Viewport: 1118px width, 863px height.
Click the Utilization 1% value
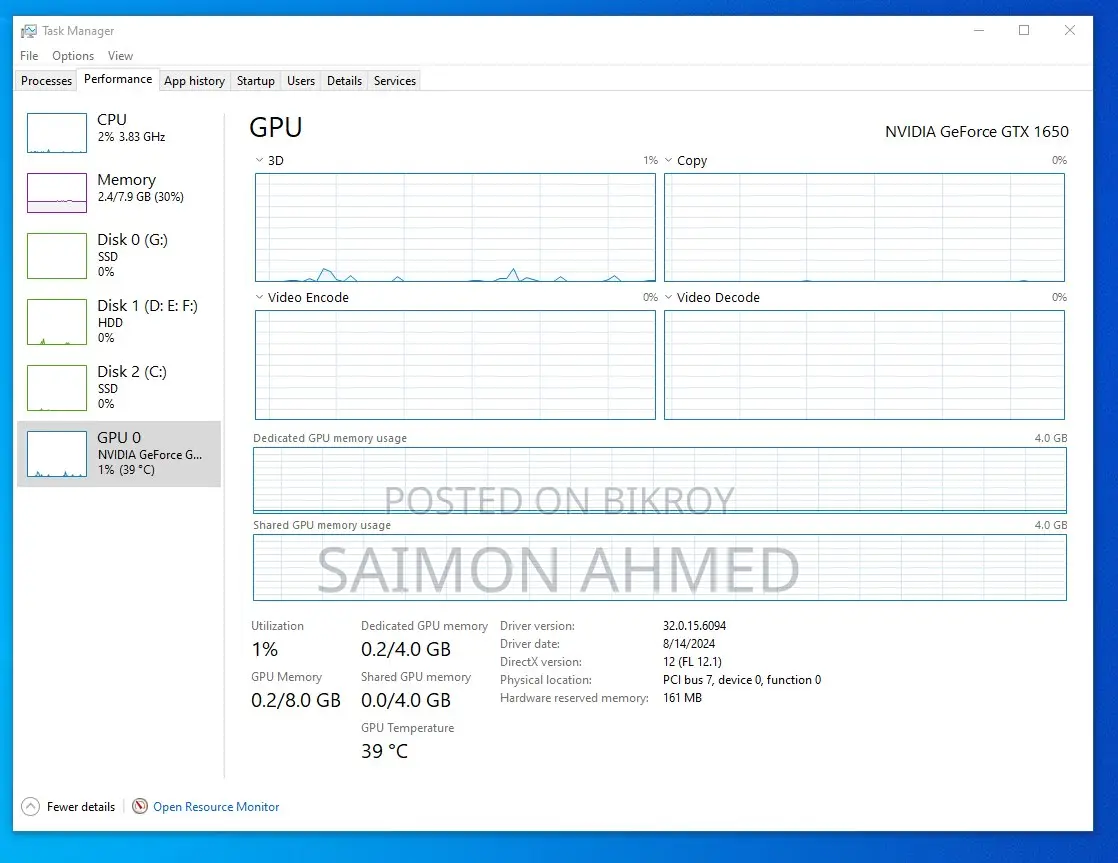pos(265,649)
